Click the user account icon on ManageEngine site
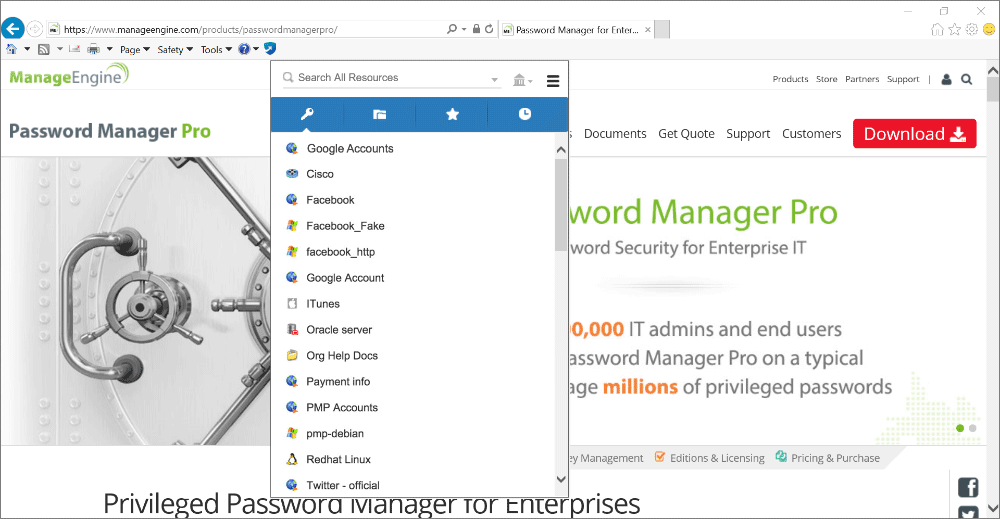Viewport: 1000px width, 519px height. click(x=947, y=79)
